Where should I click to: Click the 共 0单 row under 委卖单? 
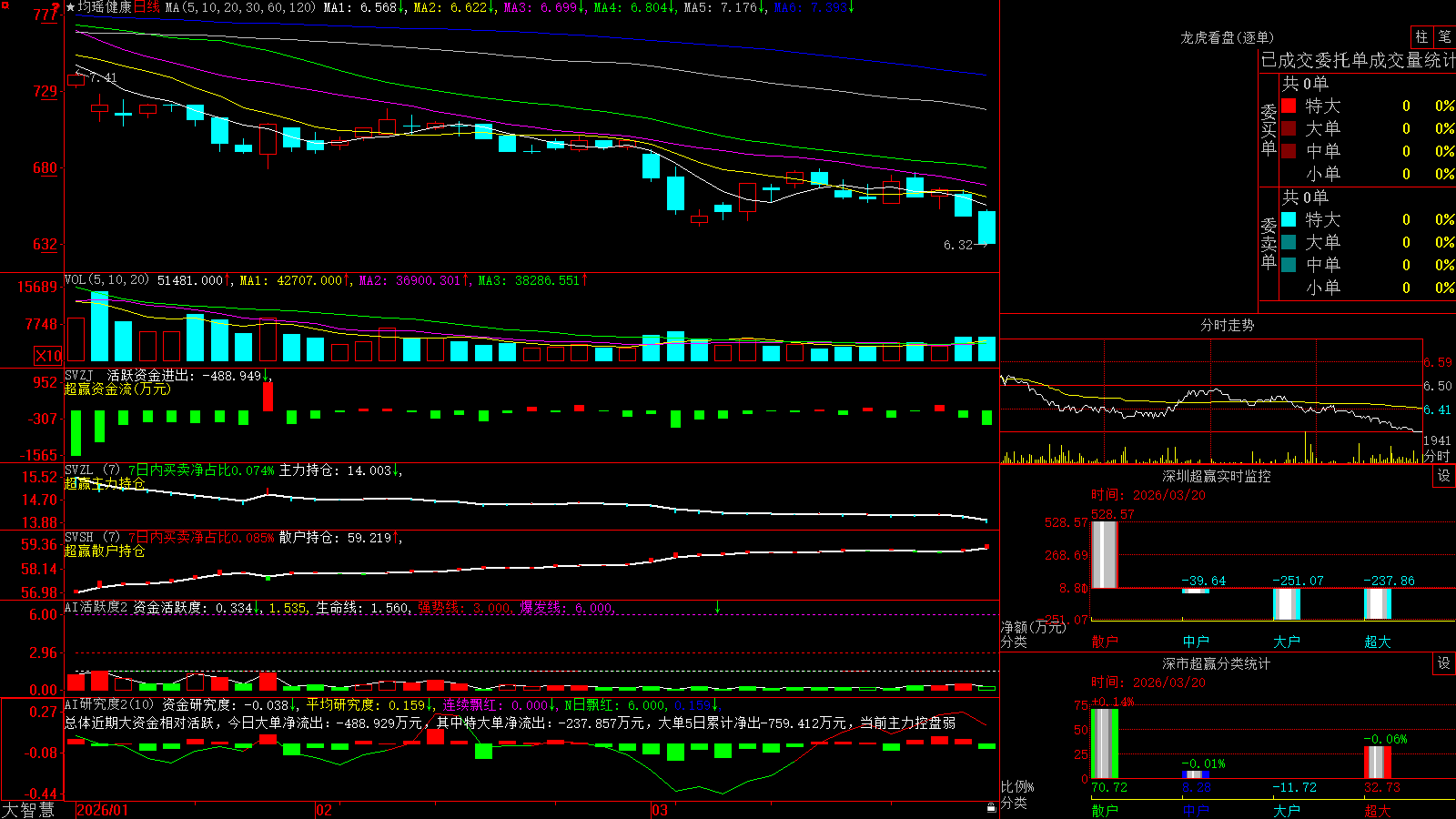pos(1305,197)
